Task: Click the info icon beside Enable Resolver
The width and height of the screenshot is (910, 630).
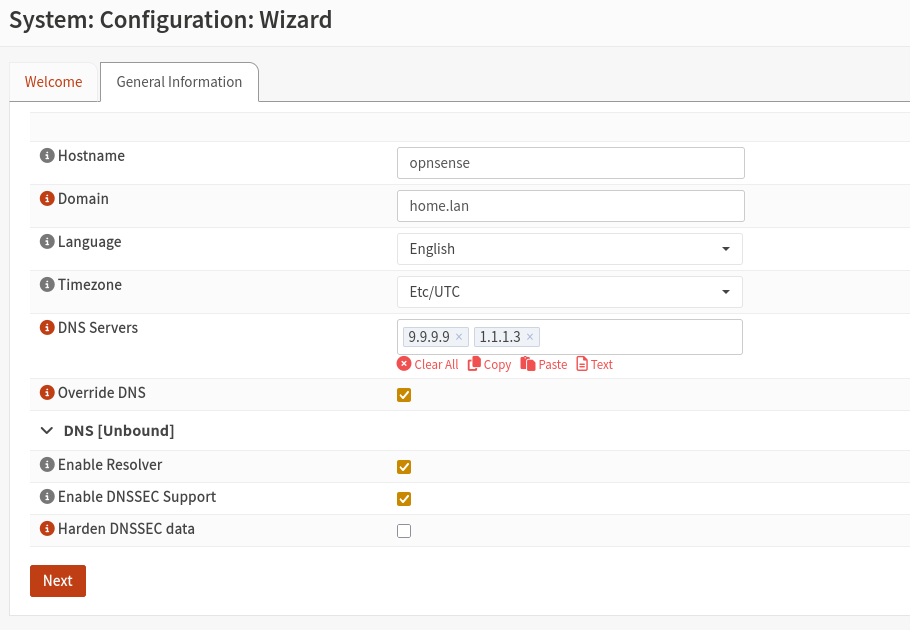Action: coord(47,465)
